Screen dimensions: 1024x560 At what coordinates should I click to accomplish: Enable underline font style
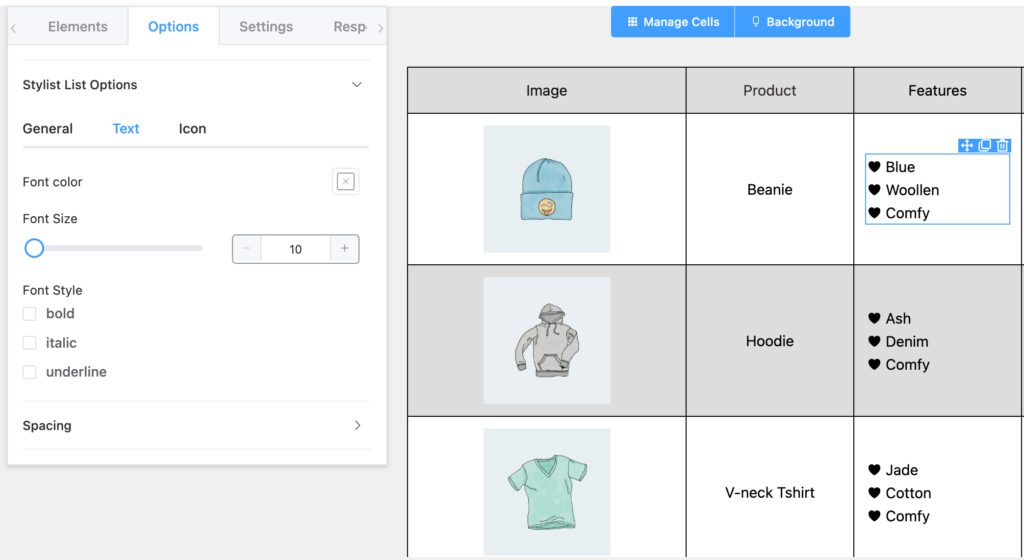click(x=29, y=372)
